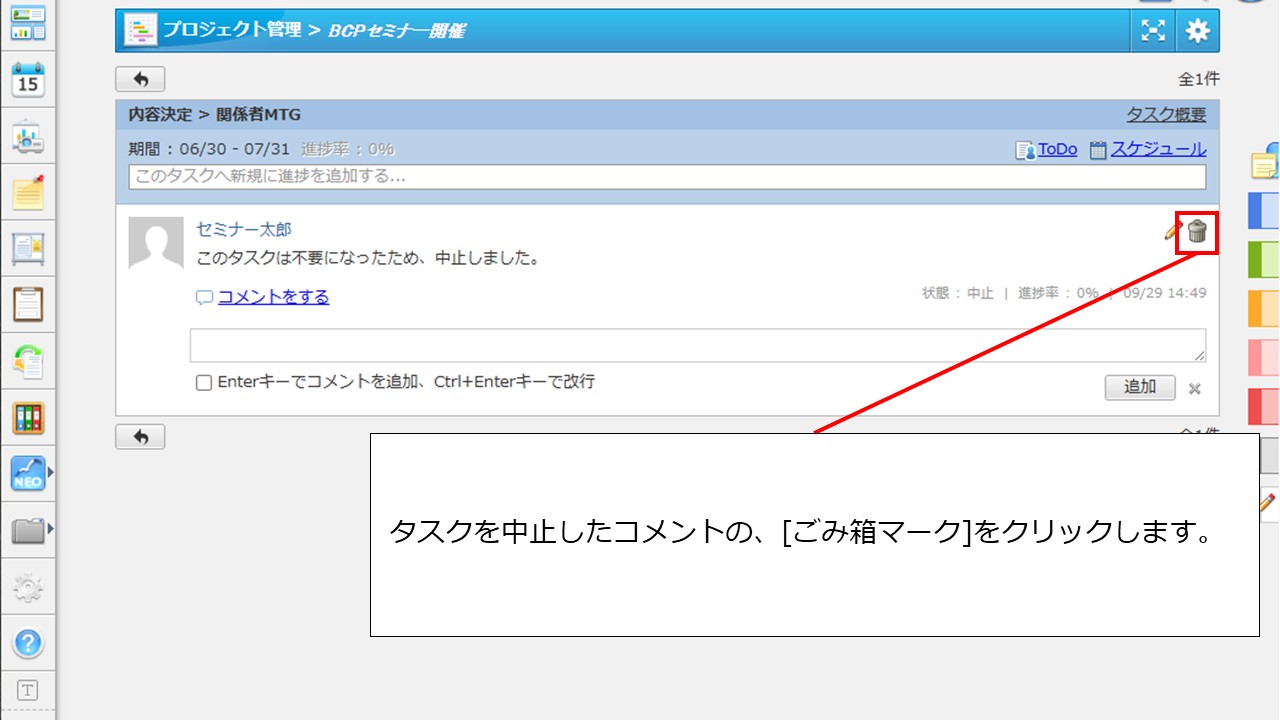The height and width of the screenshot is (720, 1280).
Task: Expand the NEO icon submenu in the sidebar
Action: tap(50, 473)
